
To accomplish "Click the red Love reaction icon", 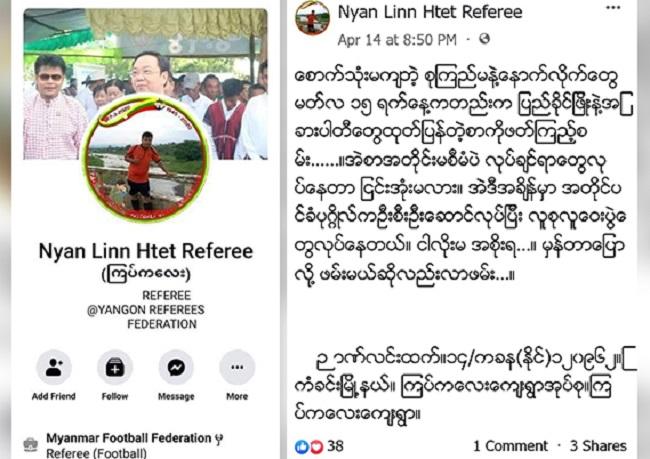I will point(316,447).
